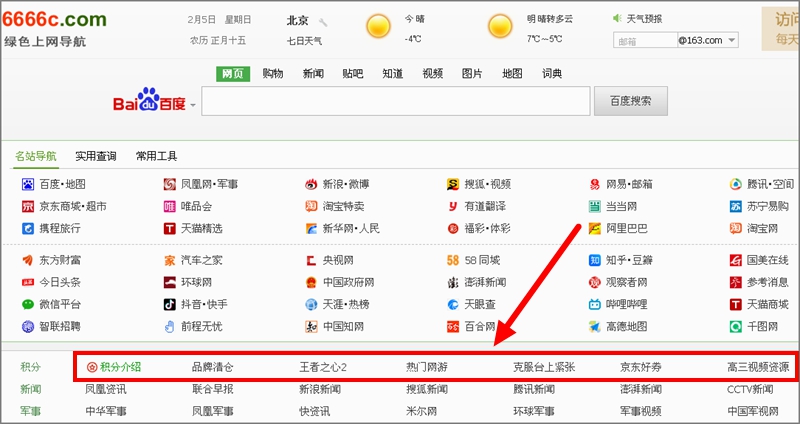The image size is (800, 424).
Task: Click the Zhihu blue icon
Action: point(594,260)
